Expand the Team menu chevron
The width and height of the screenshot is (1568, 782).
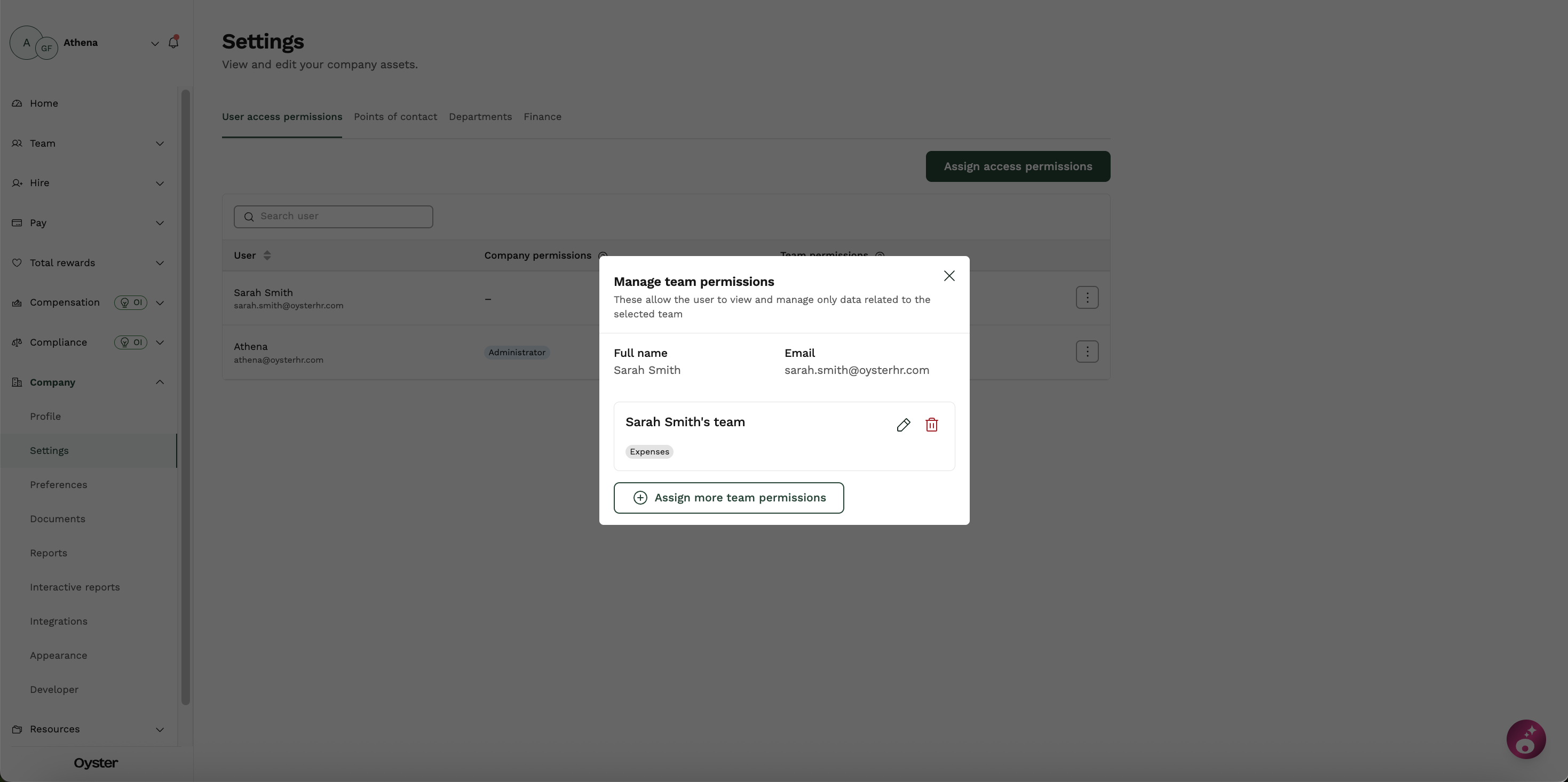[160, 143]
